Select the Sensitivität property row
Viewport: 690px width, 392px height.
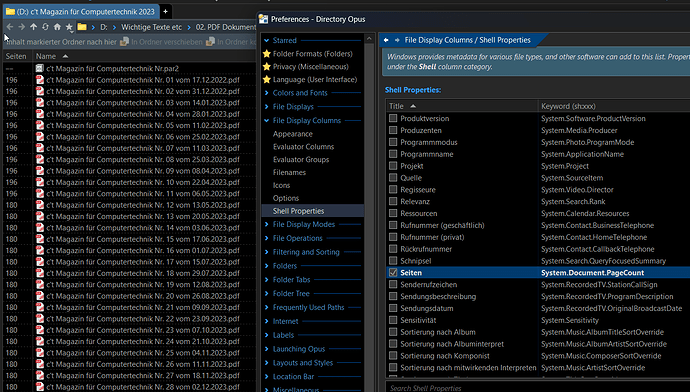tap(538, 320)
